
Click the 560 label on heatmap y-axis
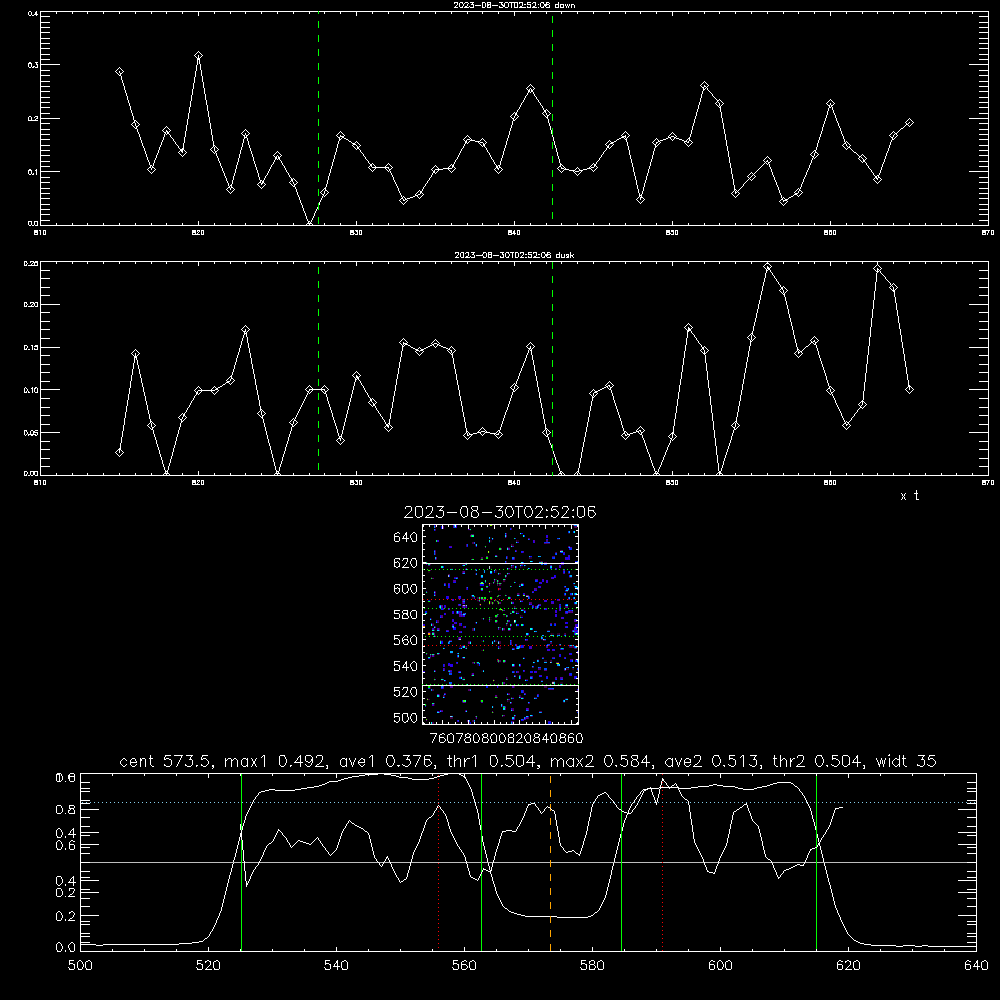[405, 640]
